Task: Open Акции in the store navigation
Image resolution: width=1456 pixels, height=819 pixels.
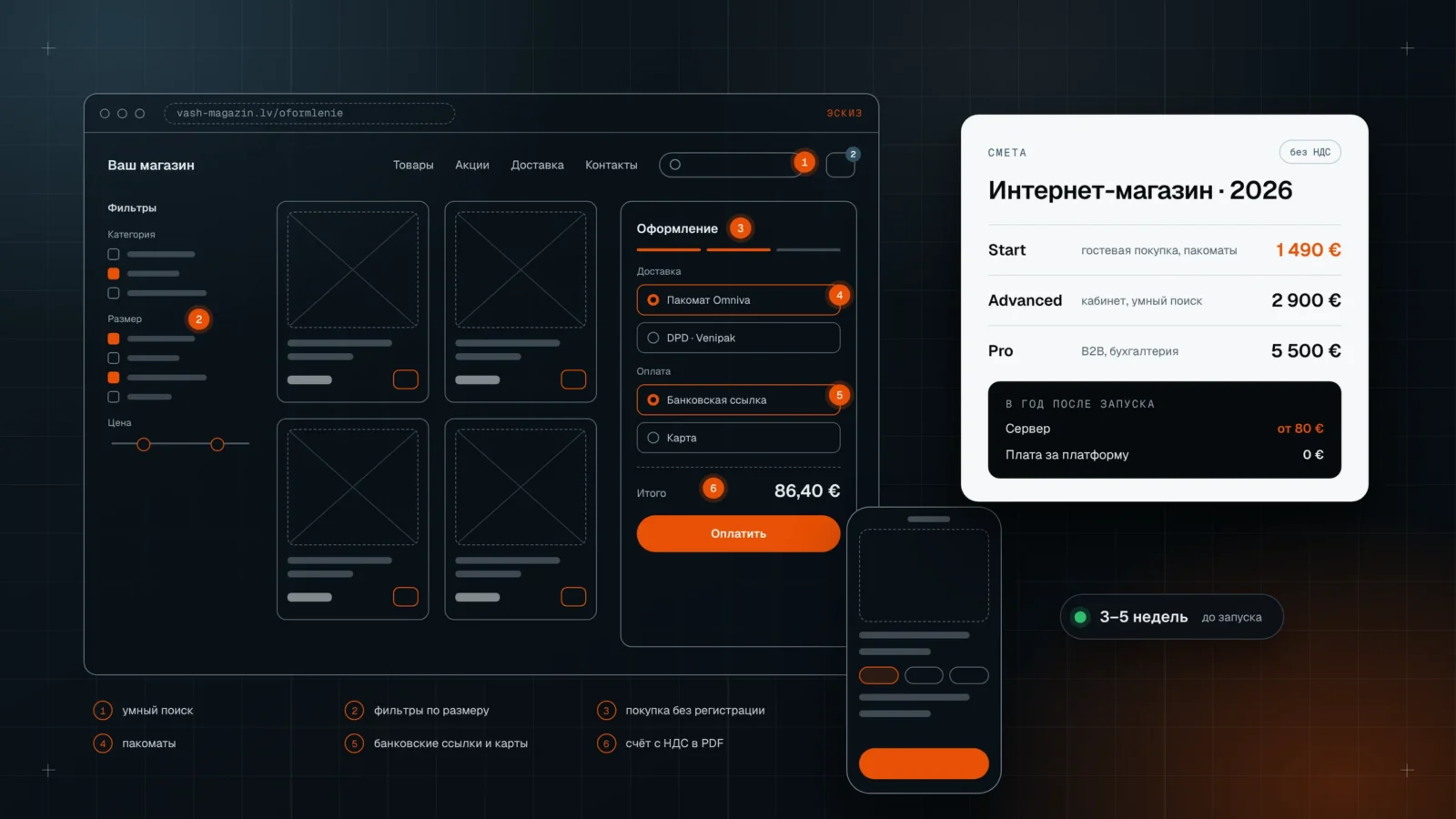Action: click(x=472, y=165)
